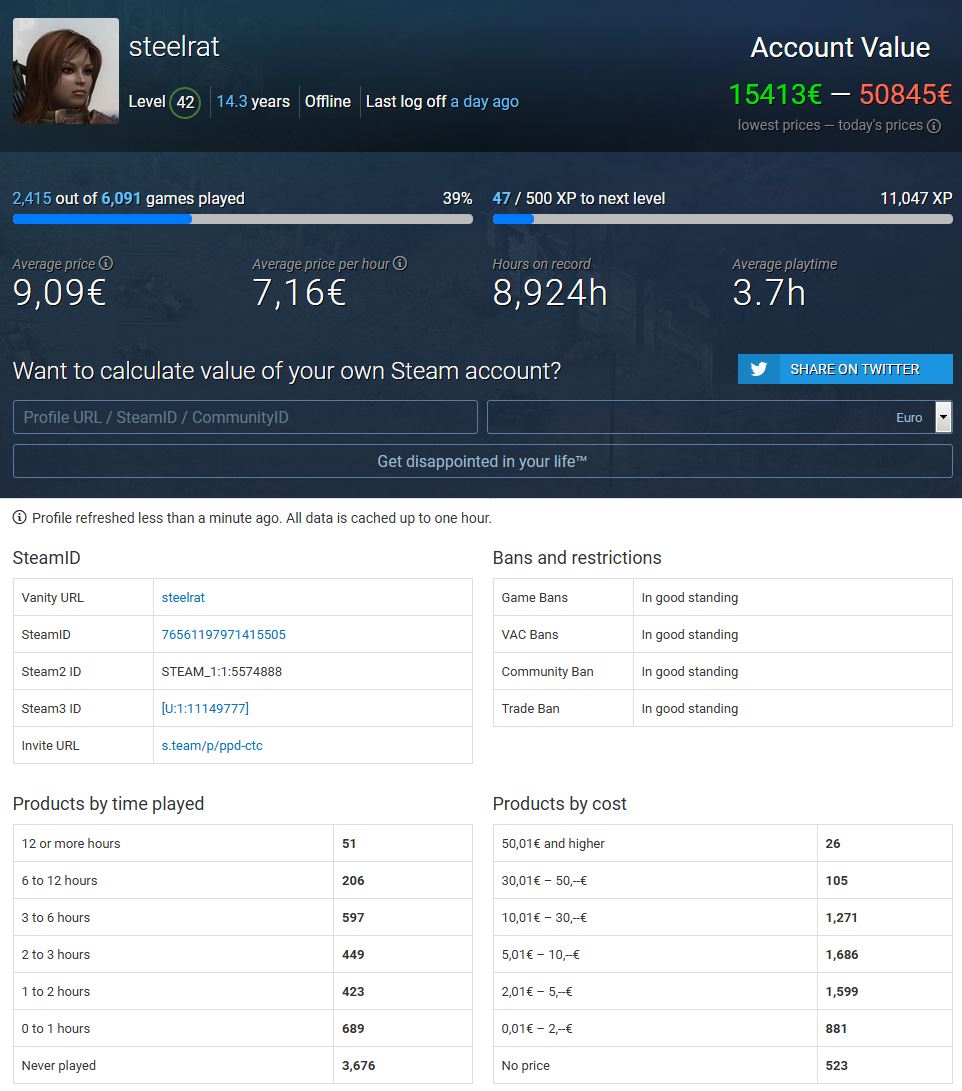This screenshot has height=1091, width=962.
Task: Click the VAC Bans row status
Action: pos(689,634)
